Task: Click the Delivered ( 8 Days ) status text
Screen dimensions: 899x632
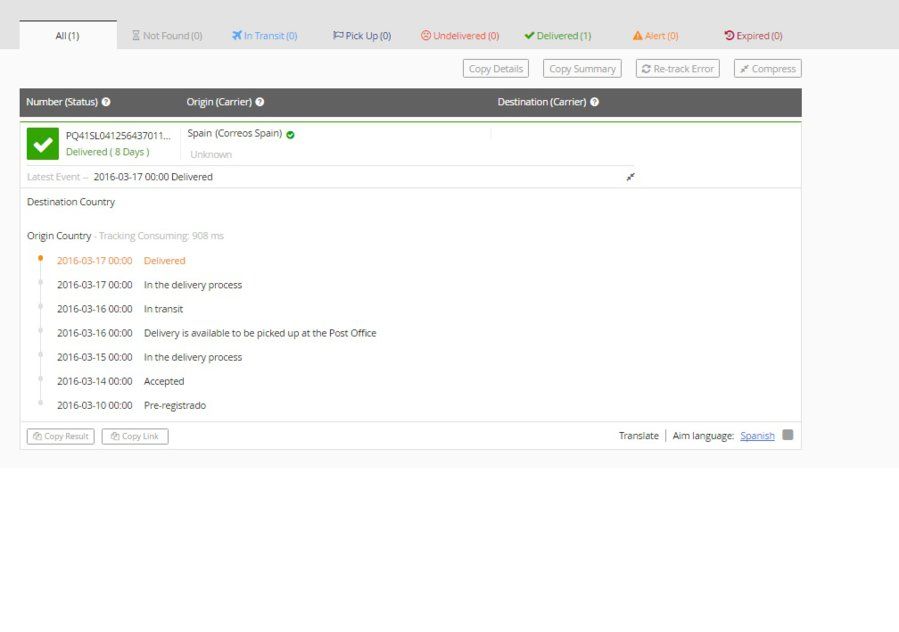Action: [x=108, y=152]
